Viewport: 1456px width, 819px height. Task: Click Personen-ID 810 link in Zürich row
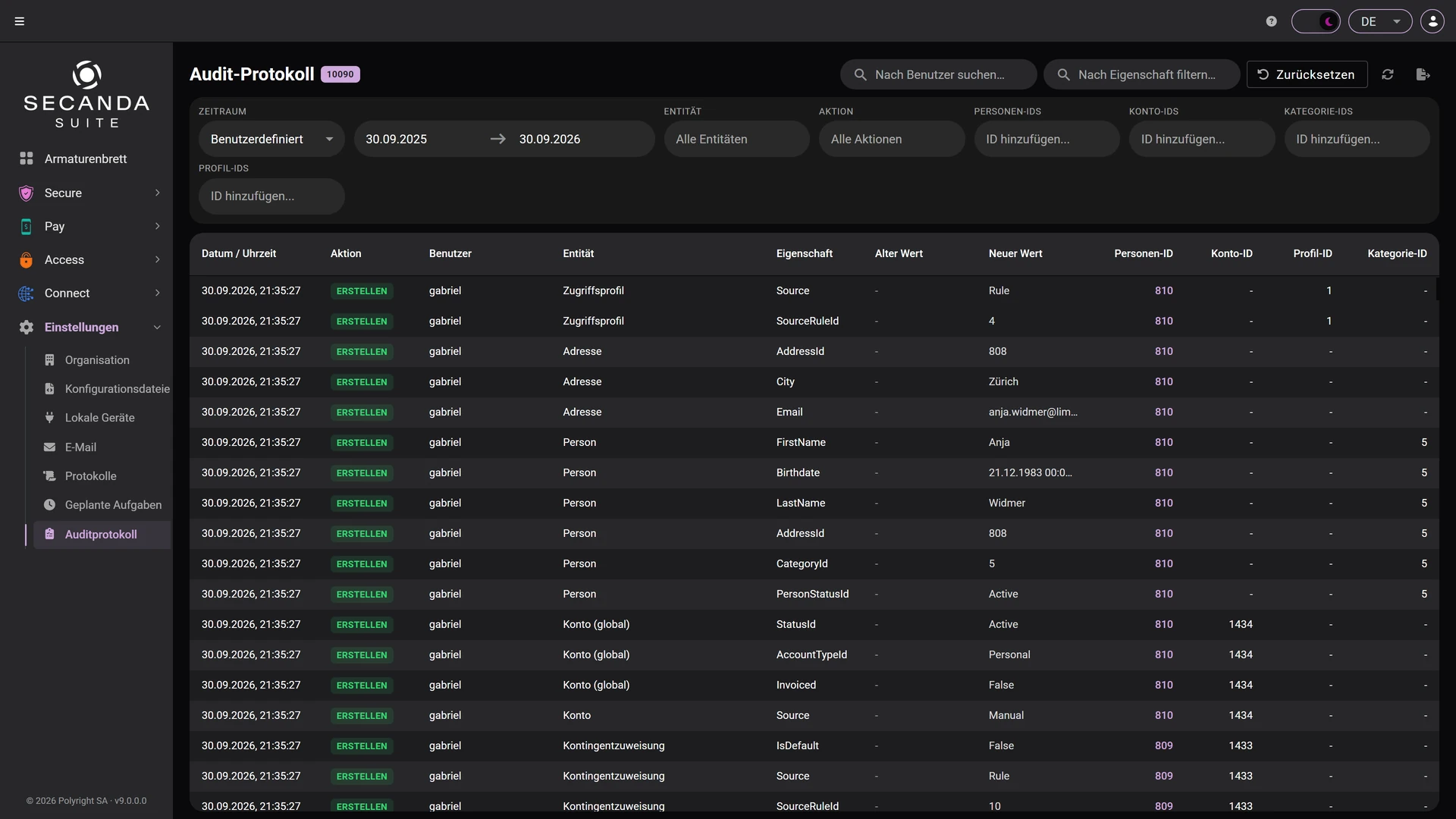(1164, 381)
